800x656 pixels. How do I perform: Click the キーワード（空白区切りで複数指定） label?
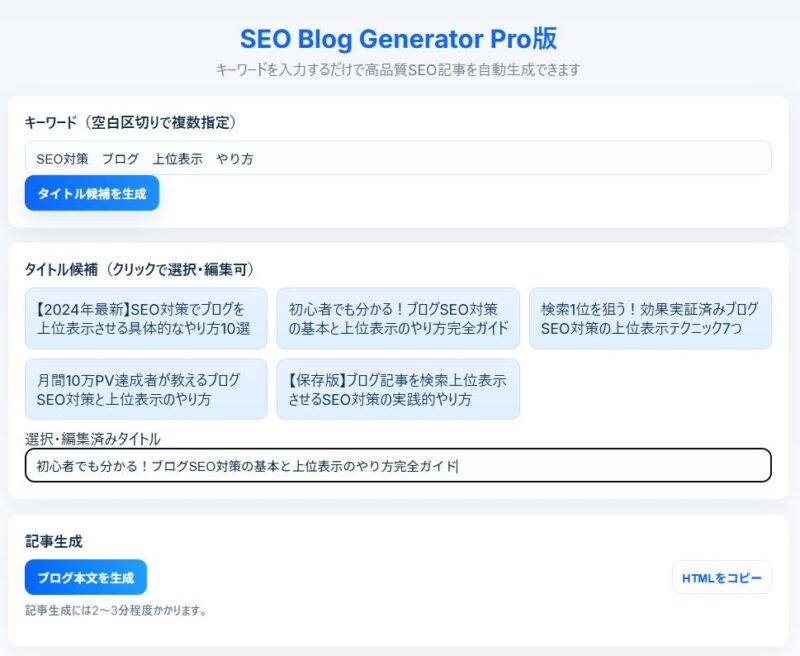130,122
